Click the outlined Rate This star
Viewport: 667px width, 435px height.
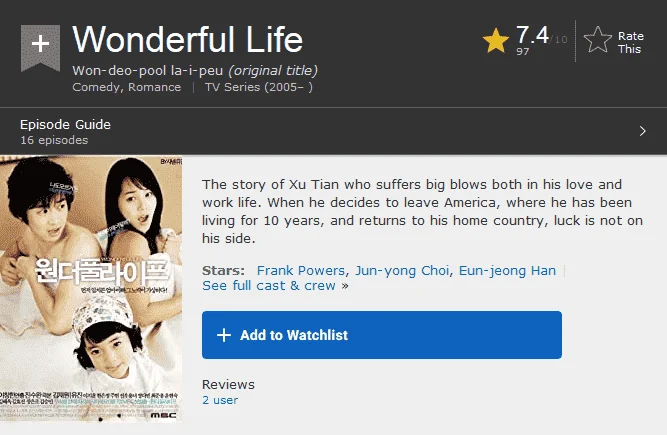[598, 40]
